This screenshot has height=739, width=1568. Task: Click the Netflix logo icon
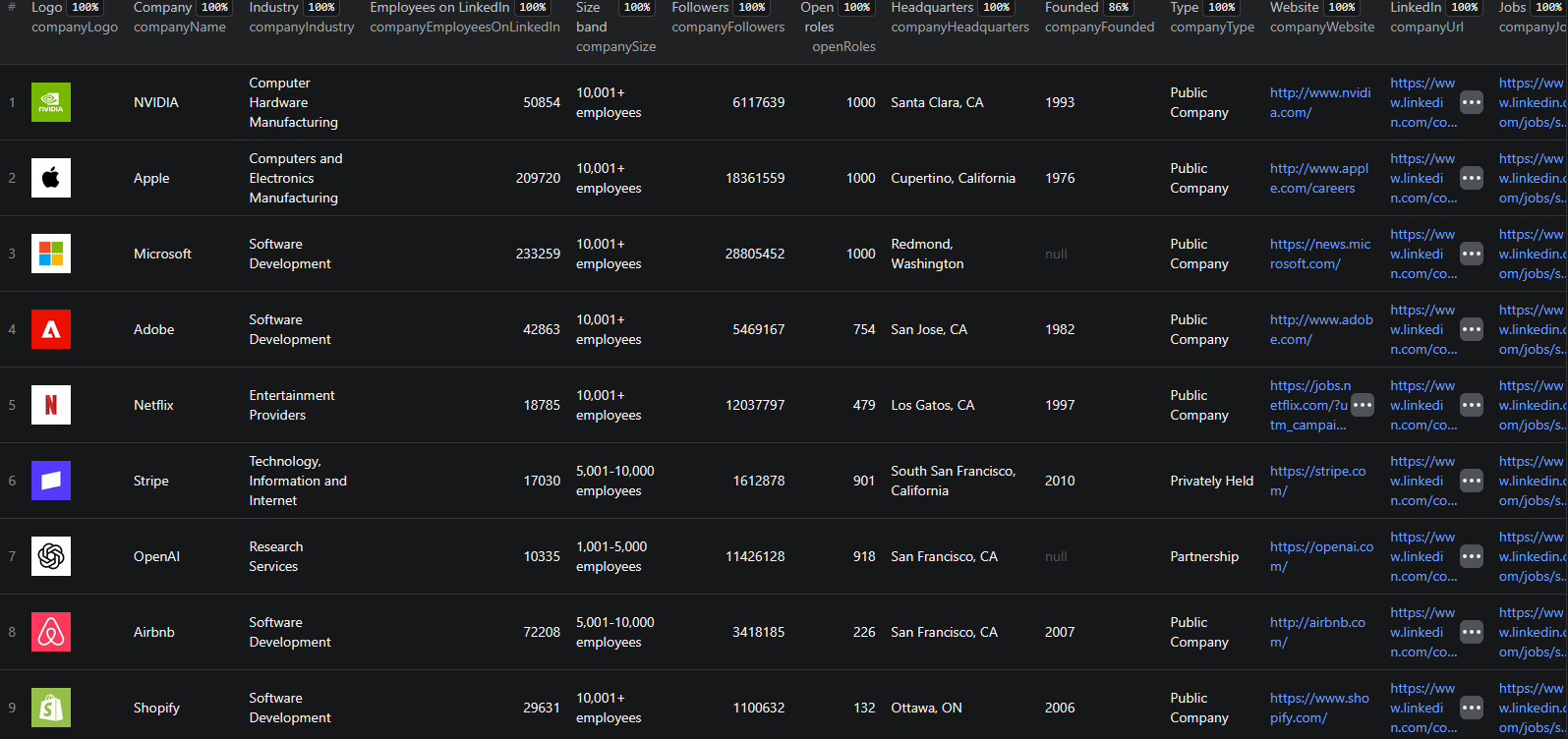pos(51,405)
